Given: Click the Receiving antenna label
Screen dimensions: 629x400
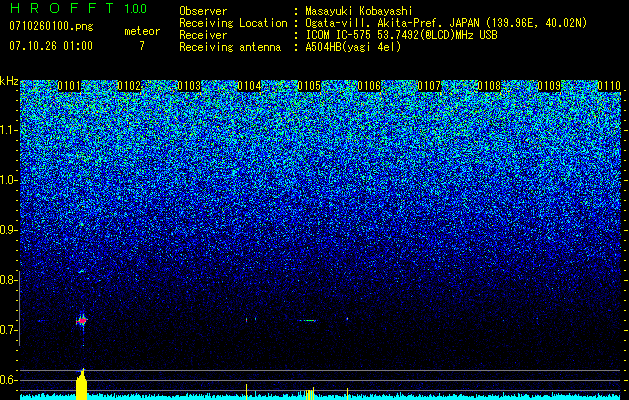Looking at the screenshot, I should pos(230,47).
